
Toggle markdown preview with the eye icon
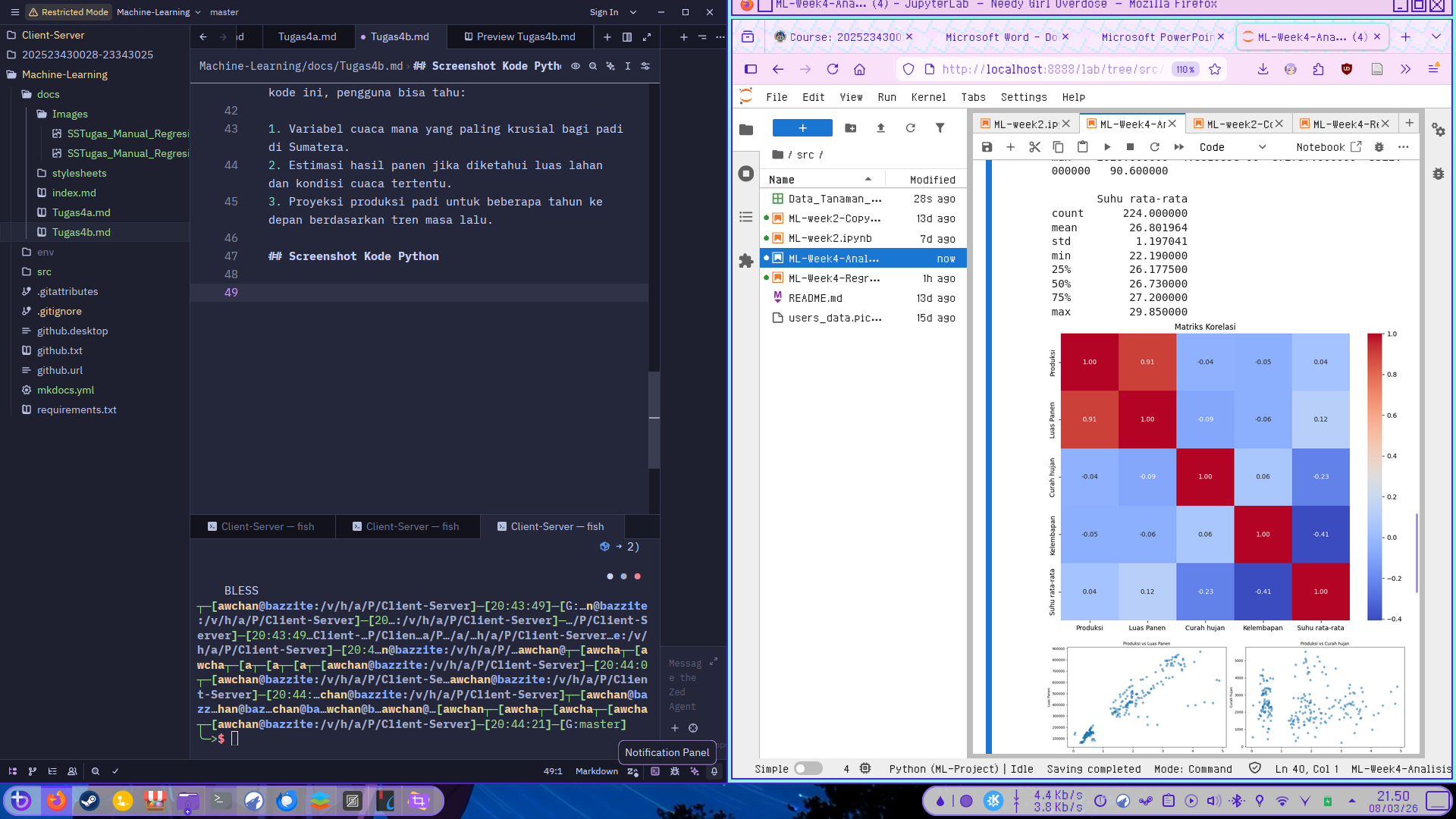pyautogui.click(x=576, y=66)
